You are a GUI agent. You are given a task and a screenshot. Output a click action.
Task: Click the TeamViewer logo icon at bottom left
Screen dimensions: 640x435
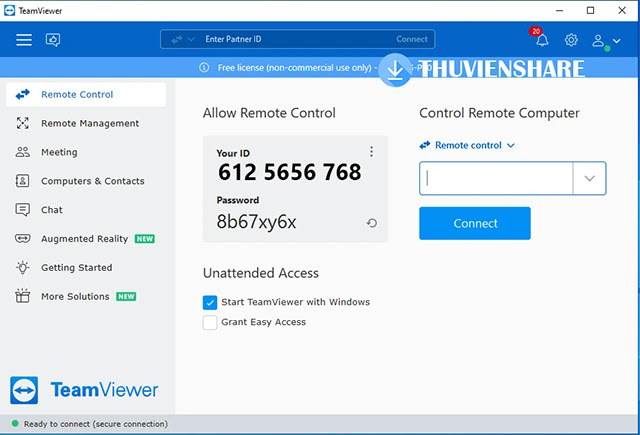pyautogui.click(x=24, y=390)
